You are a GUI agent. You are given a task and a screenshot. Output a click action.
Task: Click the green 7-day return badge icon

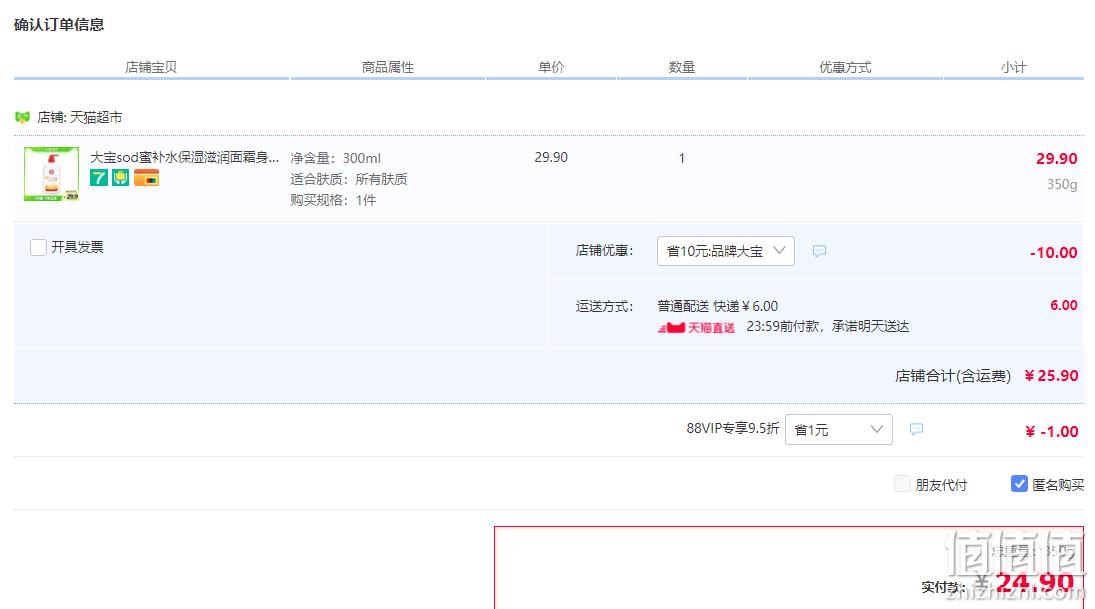98,178
